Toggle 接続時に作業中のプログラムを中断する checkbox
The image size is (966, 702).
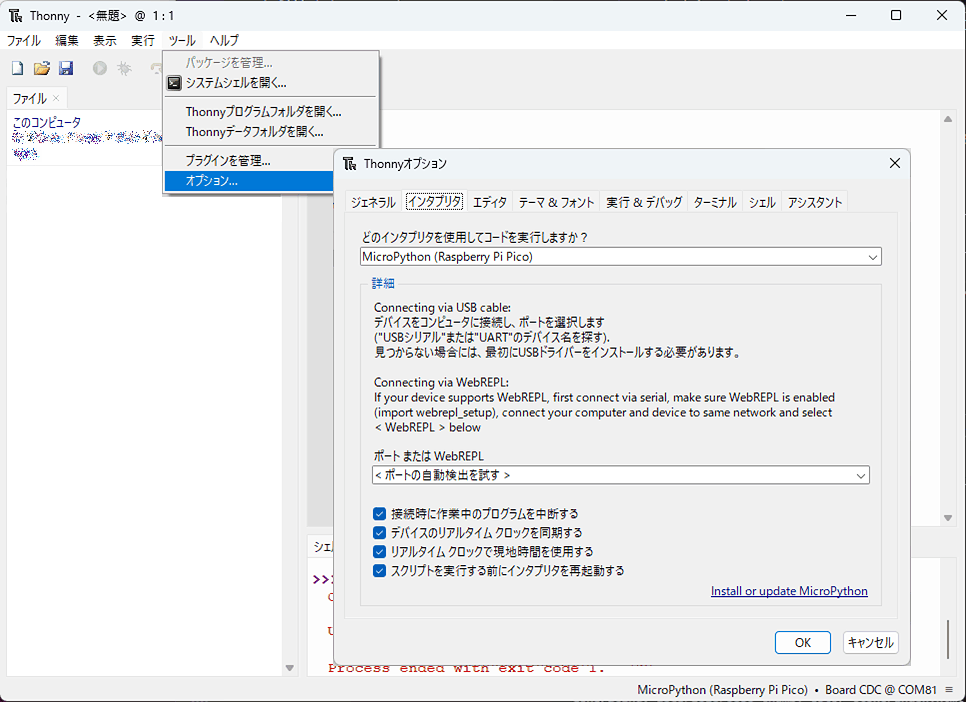tap(380, 513)
